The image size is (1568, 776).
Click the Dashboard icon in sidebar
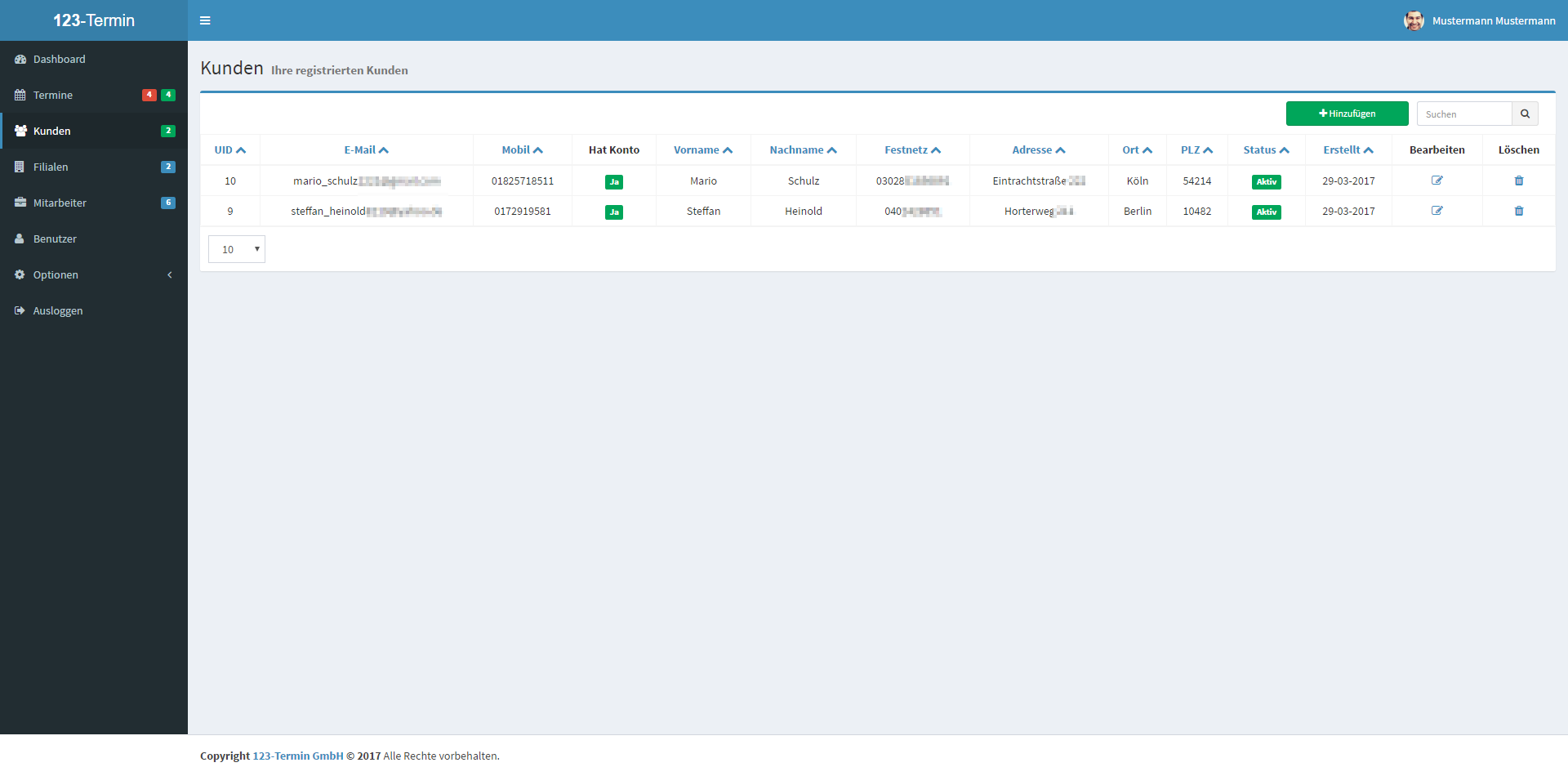coord(20,60)
